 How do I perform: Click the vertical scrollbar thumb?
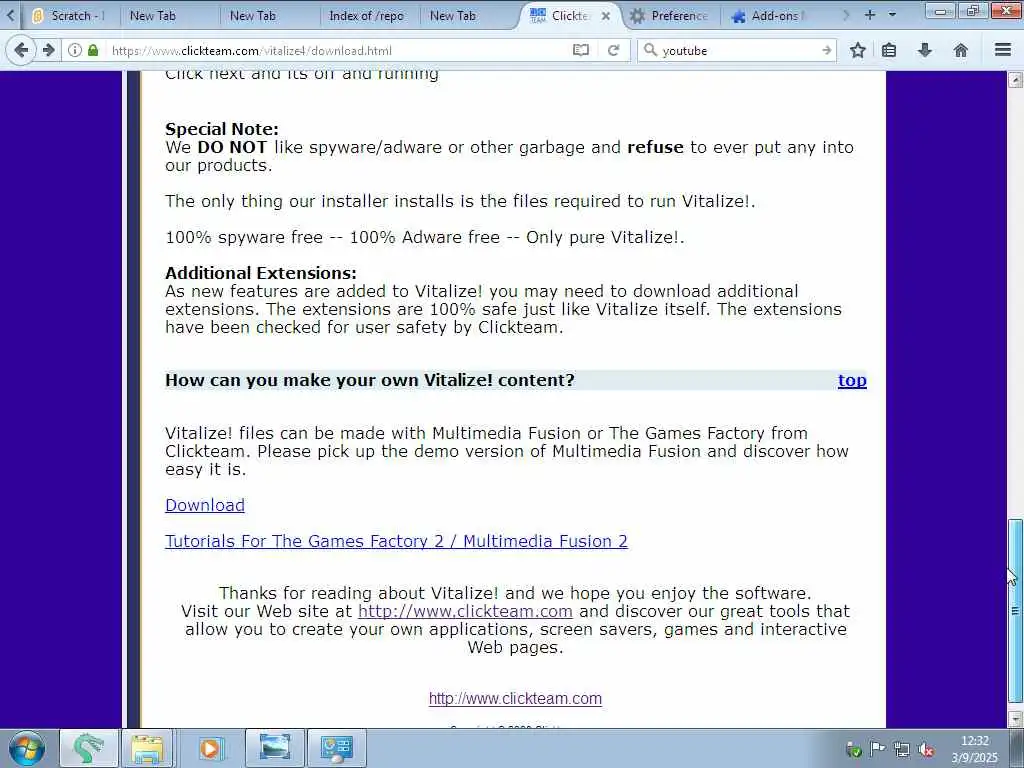coord(1015,611)
